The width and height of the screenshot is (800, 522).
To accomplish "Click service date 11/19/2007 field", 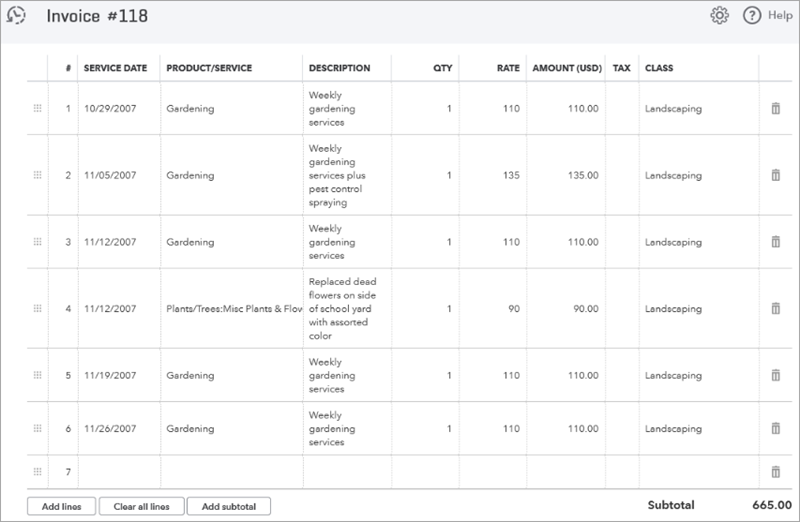I will [x=119, y=375].
